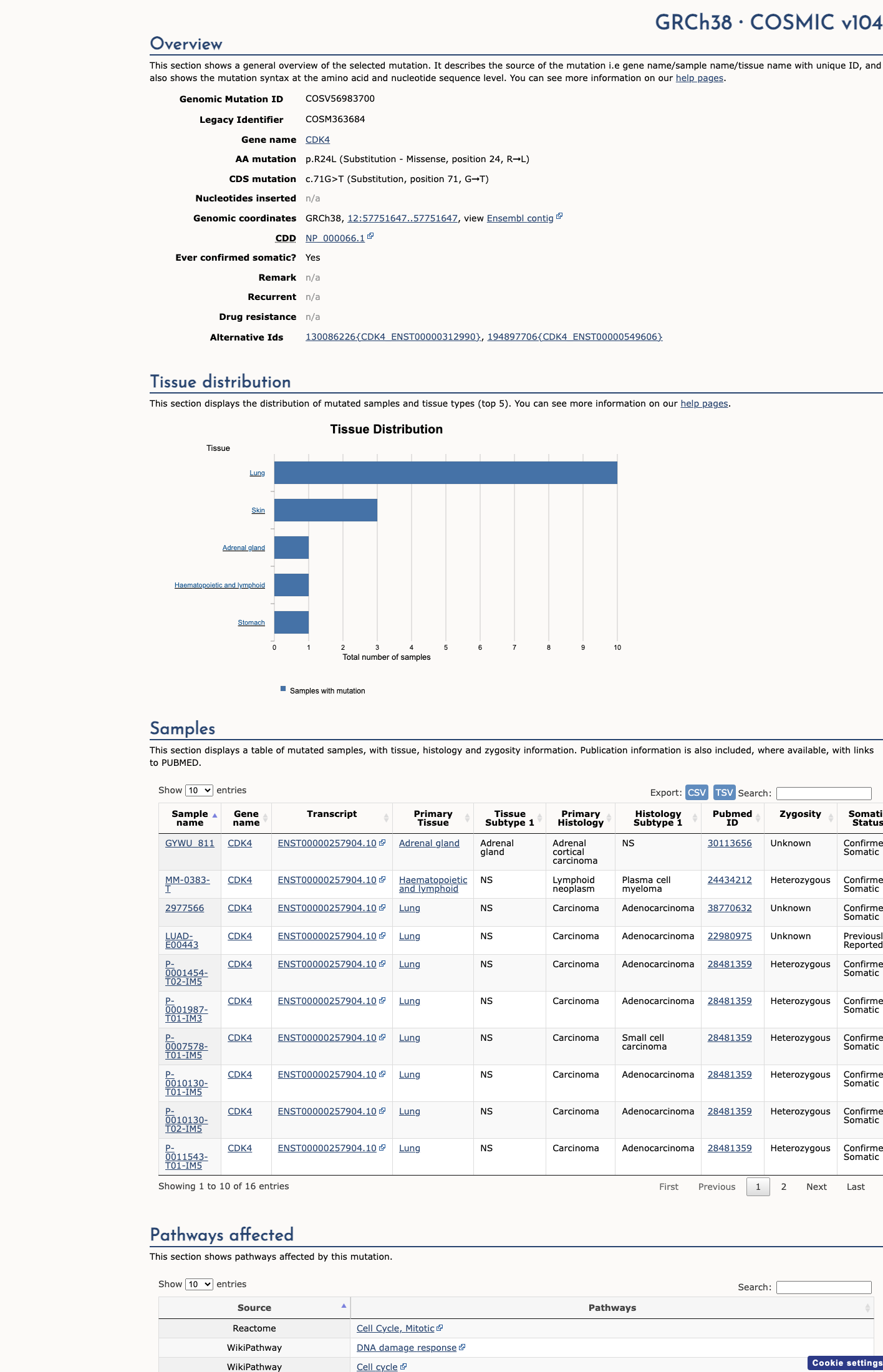
Task: Open Adrenal gland tissue link in GYWU_811 row
Action: click(429, 843)
